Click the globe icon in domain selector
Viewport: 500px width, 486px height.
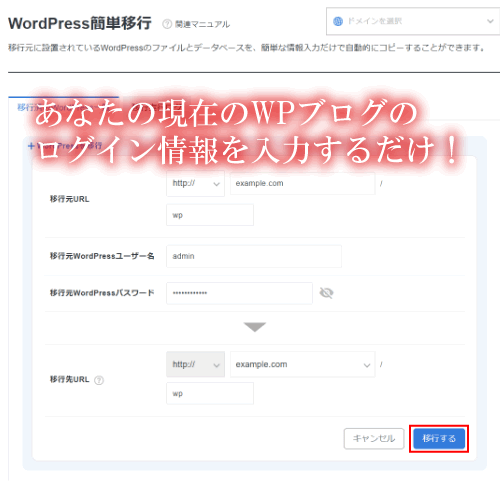tap(338, 21)
